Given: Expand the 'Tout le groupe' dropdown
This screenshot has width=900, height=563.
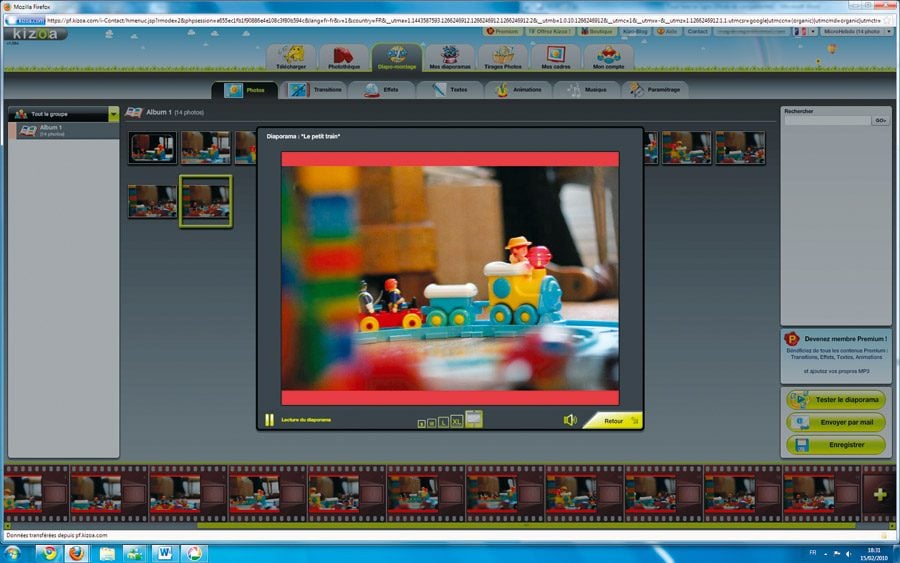Looking at the screenshot, I should point(114,114).
